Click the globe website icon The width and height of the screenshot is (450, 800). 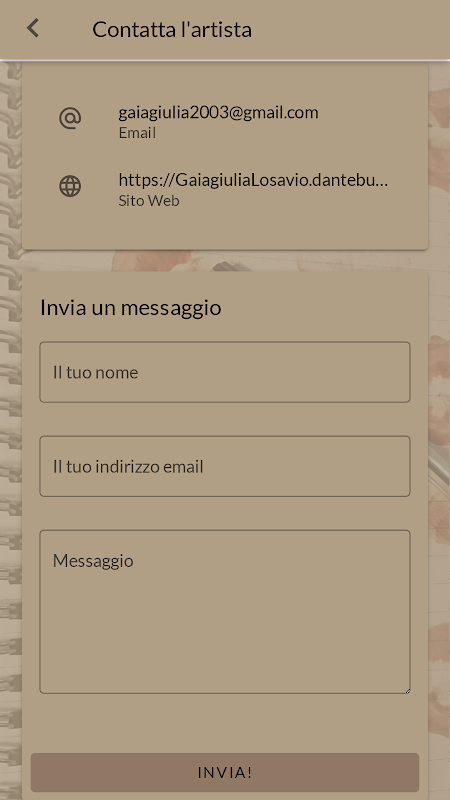[70, 186]
